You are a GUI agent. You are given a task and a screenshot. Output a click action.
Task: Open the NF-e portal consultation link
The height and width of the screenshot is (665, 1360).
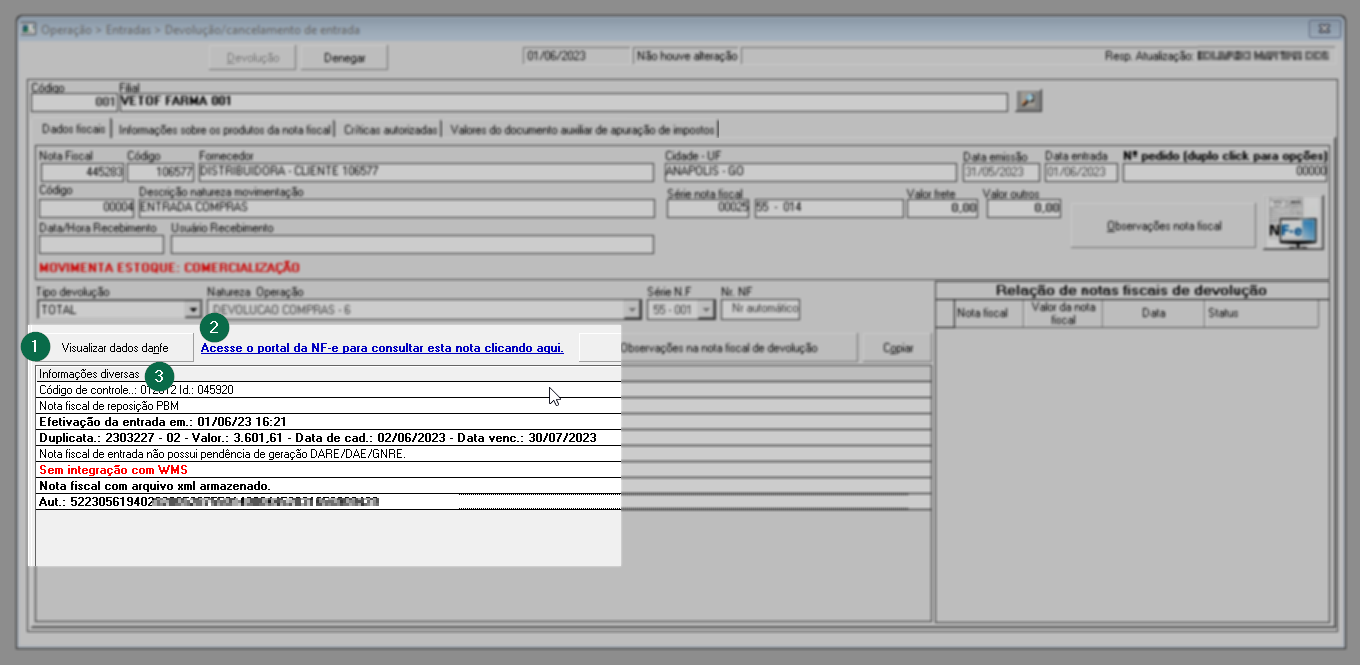coord(382,348)
